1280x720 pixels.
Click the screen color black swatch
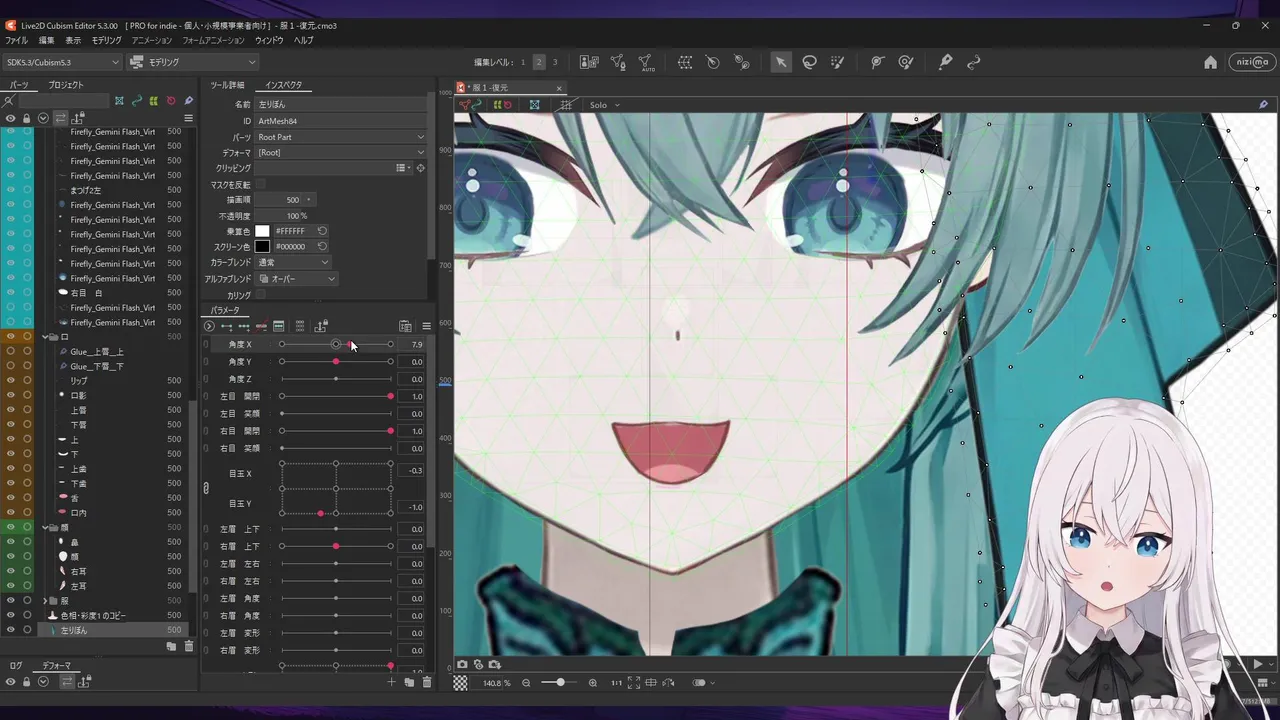coord(262,246)
